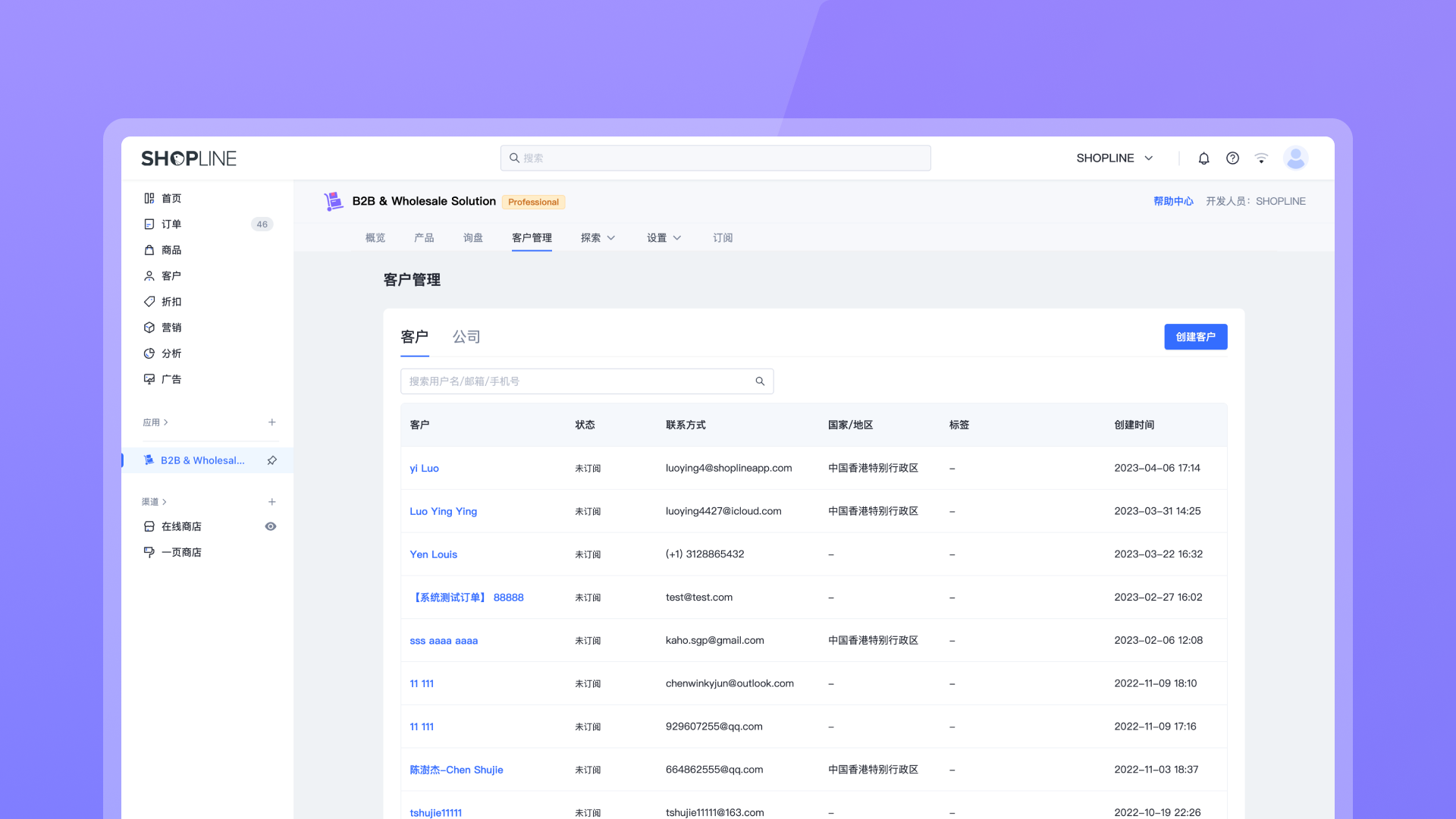Click the pin icon beside B2B & Wholesale
This screenshot has height=819, width=1456.
[x=271, y=460]
